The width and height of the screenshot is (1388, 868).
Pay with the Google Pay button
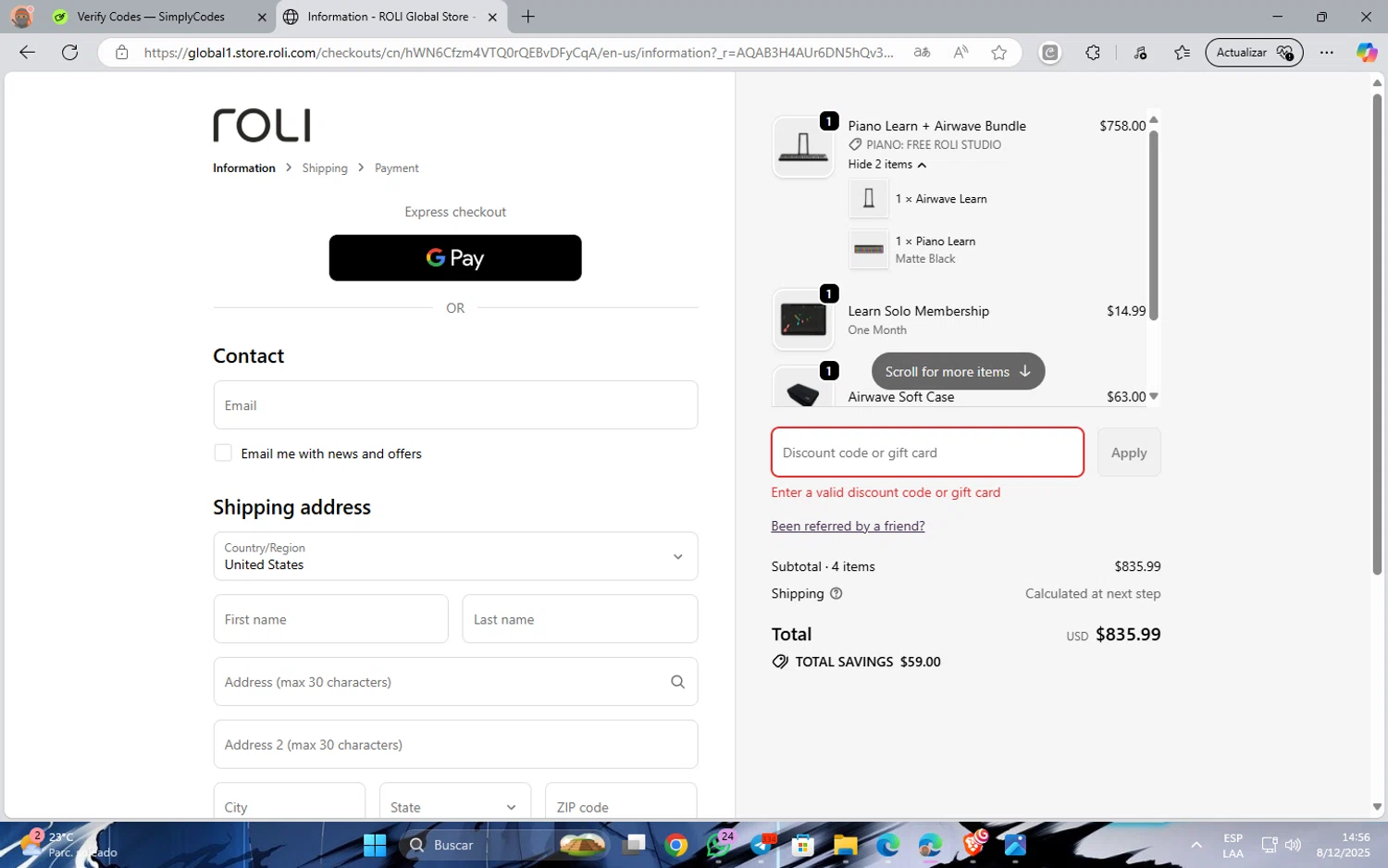(455, 258)
